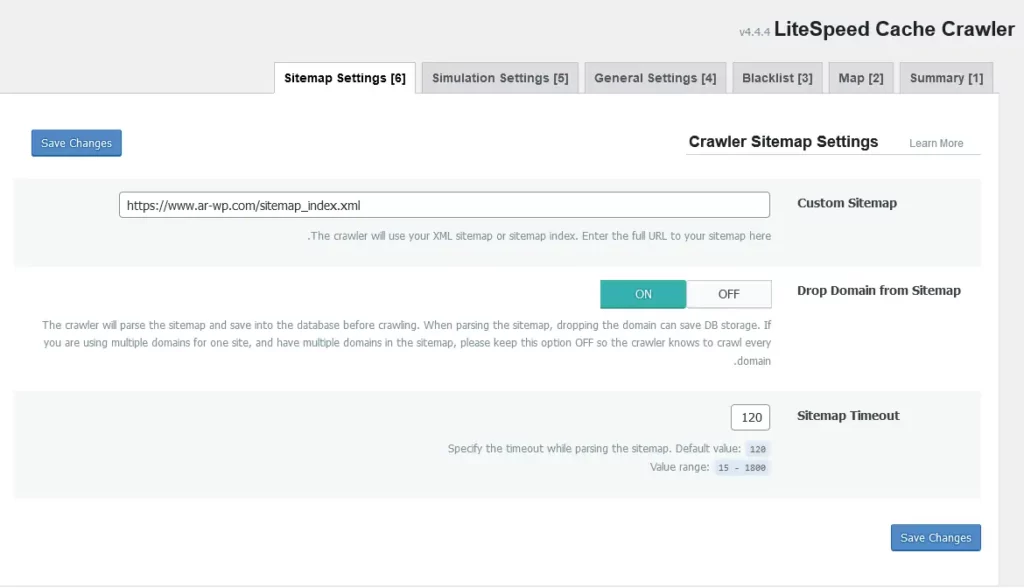
Task: Click the LiteSpeed Cache Crawler page title
Action: [x=894, y=29]
